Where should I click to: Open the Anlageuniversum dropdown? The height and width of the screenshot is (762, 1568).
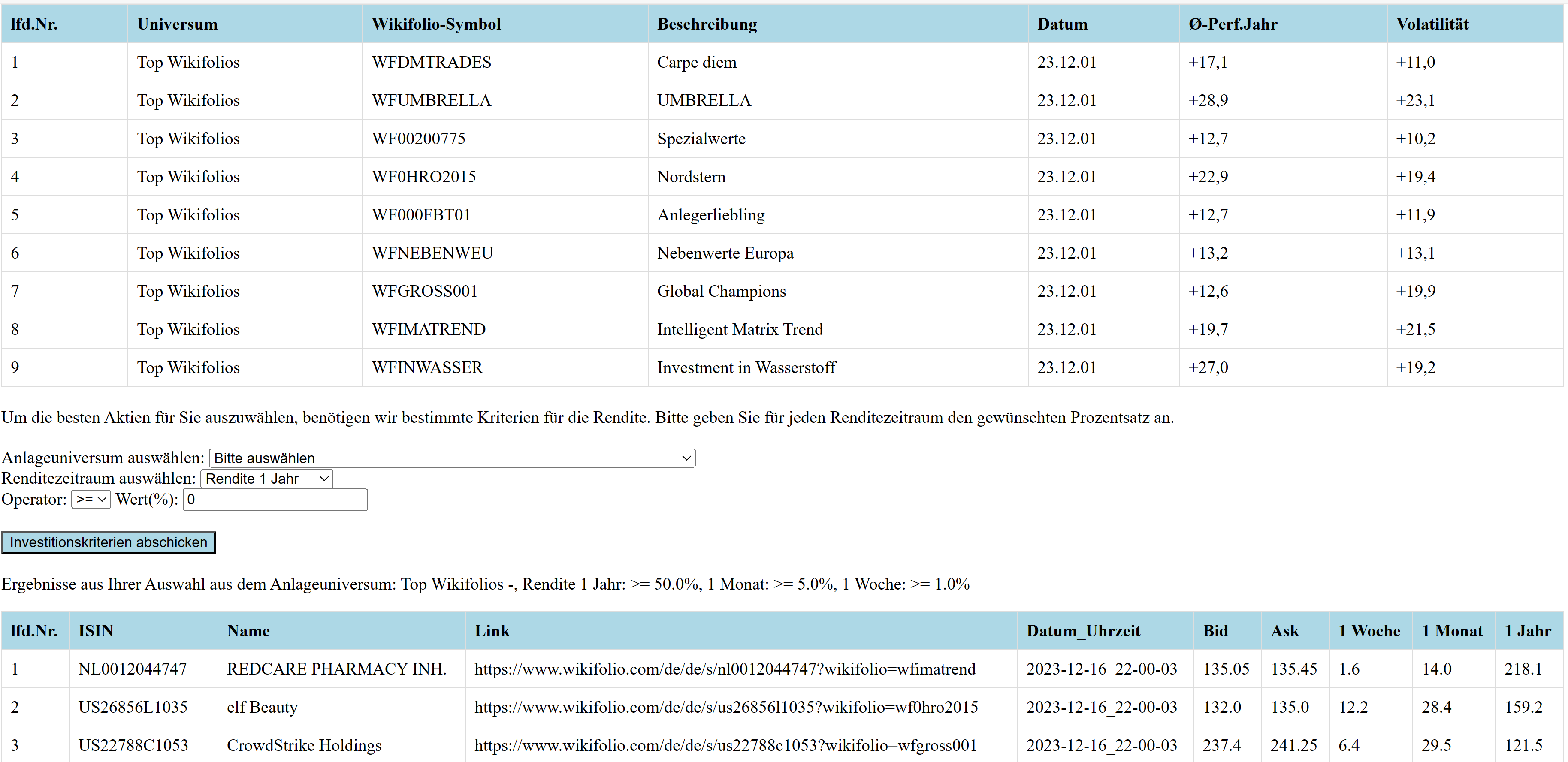point(451,458)
